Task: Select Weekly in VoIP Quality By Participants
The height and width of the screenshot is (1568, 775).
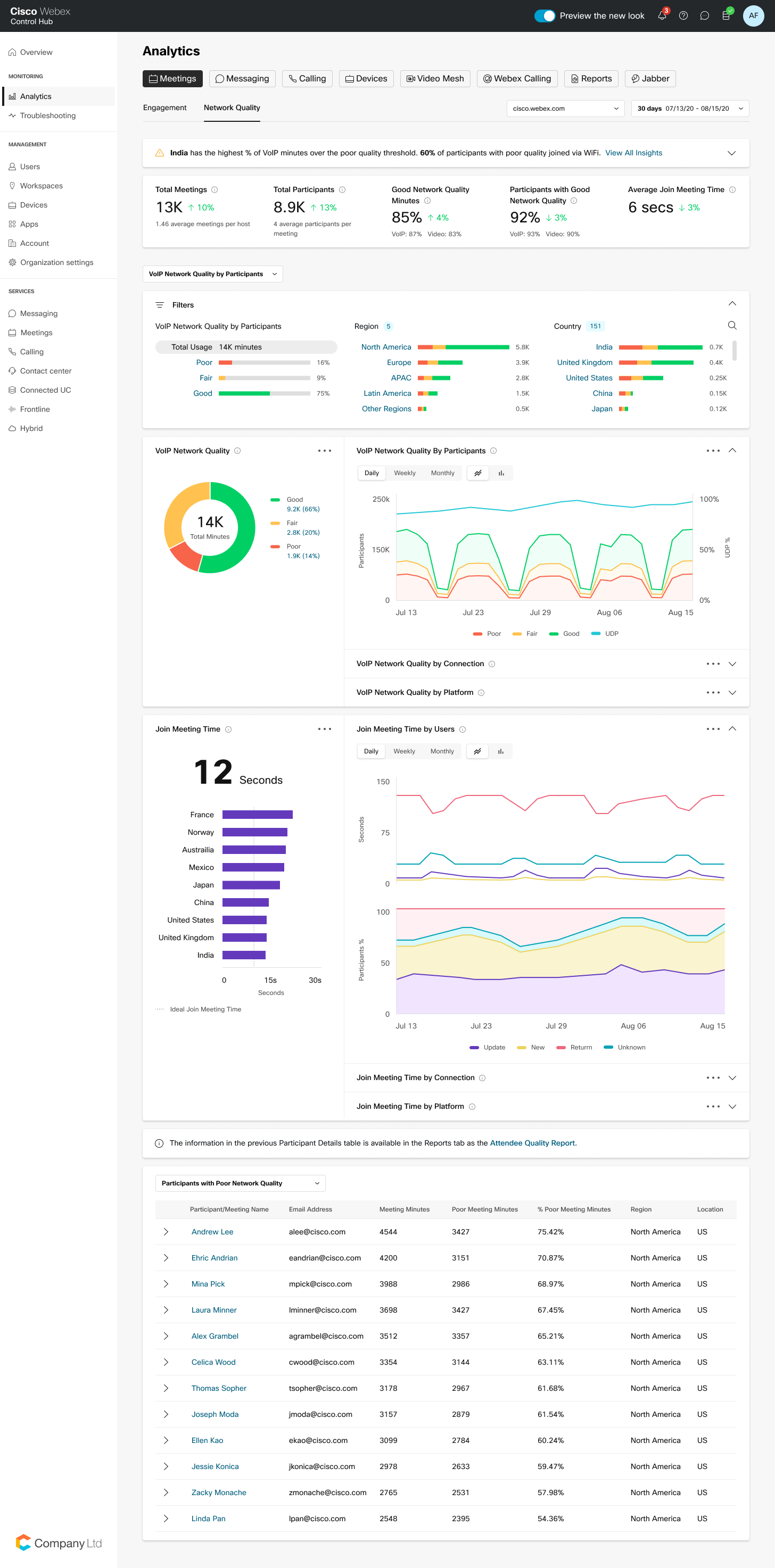Action: (404, 473)
